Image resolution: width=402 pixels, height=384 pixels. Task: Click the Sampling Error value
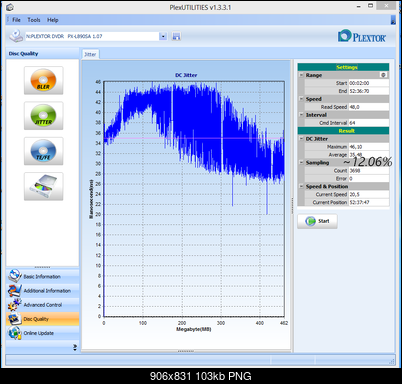[368, 178]
